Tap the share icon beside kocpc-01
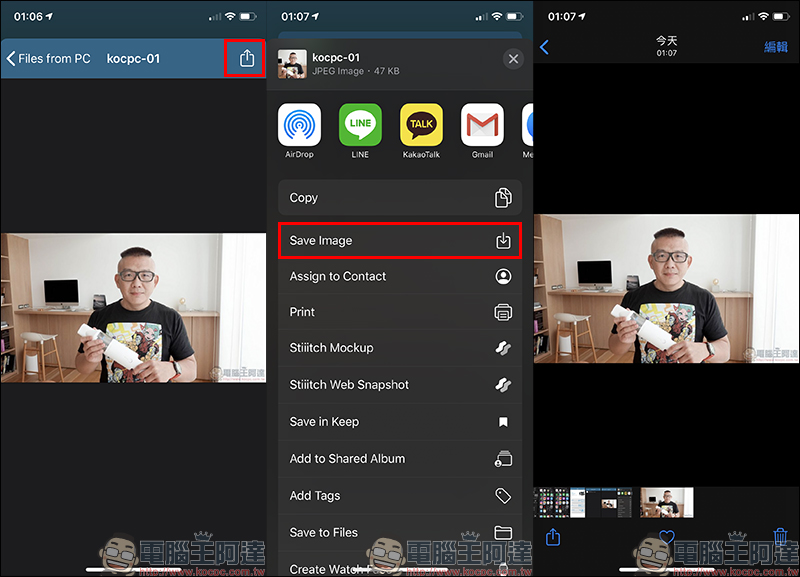The height and width of the screenshot is (577, 800). click(x=246, y=58)
